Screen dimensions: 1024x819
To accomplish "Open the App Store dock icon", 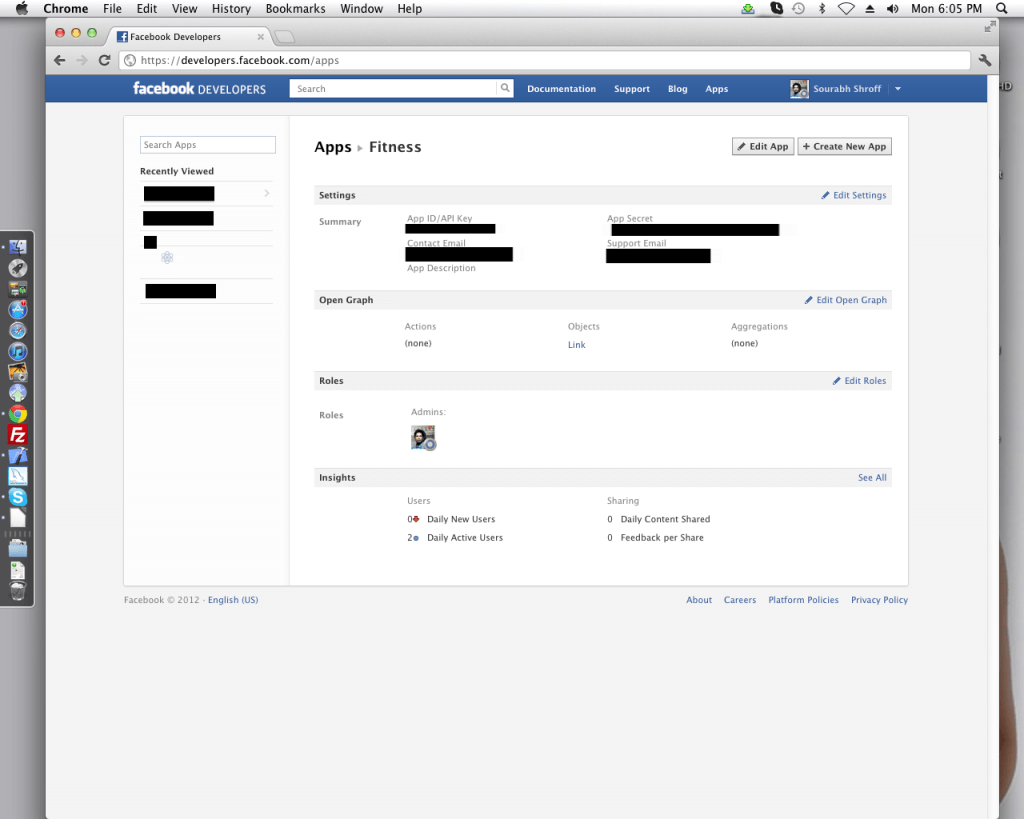I will pyautogui.click(x=18, y=310).
